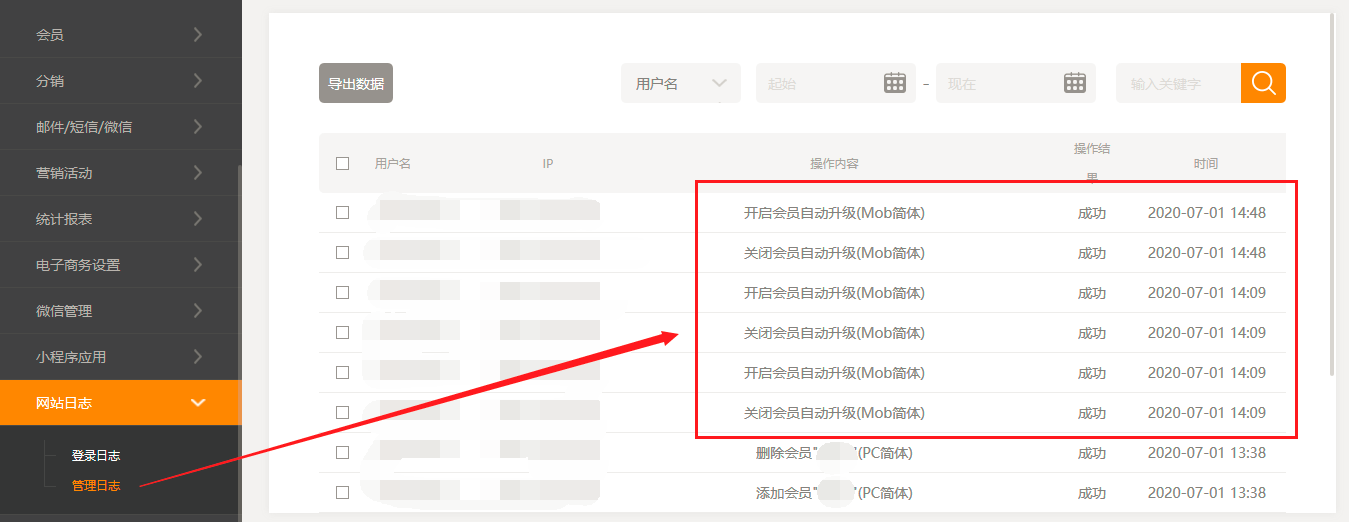Click the arrow beside 微信管理
This screenshot has width=1349, height=522.
pyautogui.click(x=198, y=311)
